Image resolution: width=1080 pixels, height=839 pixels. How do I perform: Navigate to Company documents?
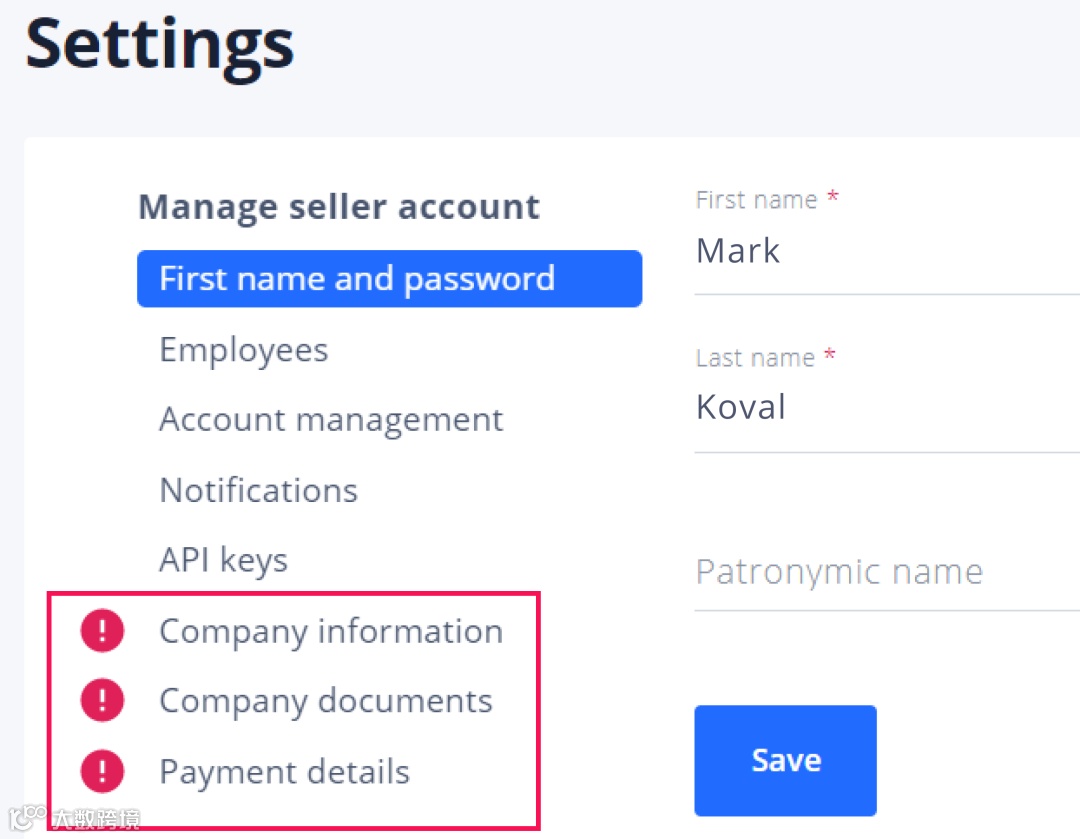coord(326,701)
